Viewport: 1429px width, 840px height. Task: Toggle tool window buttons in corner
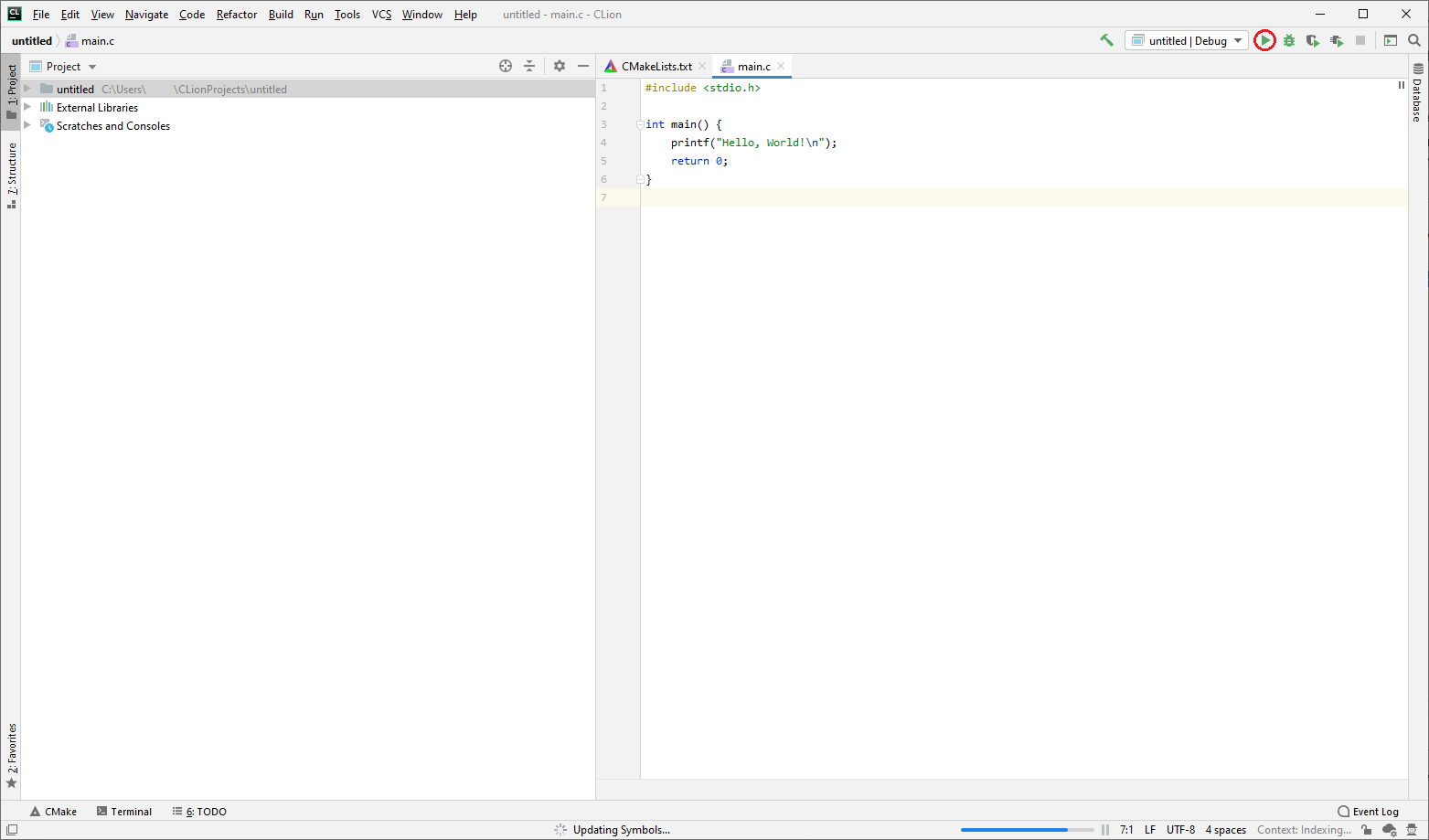coord(11,830)
